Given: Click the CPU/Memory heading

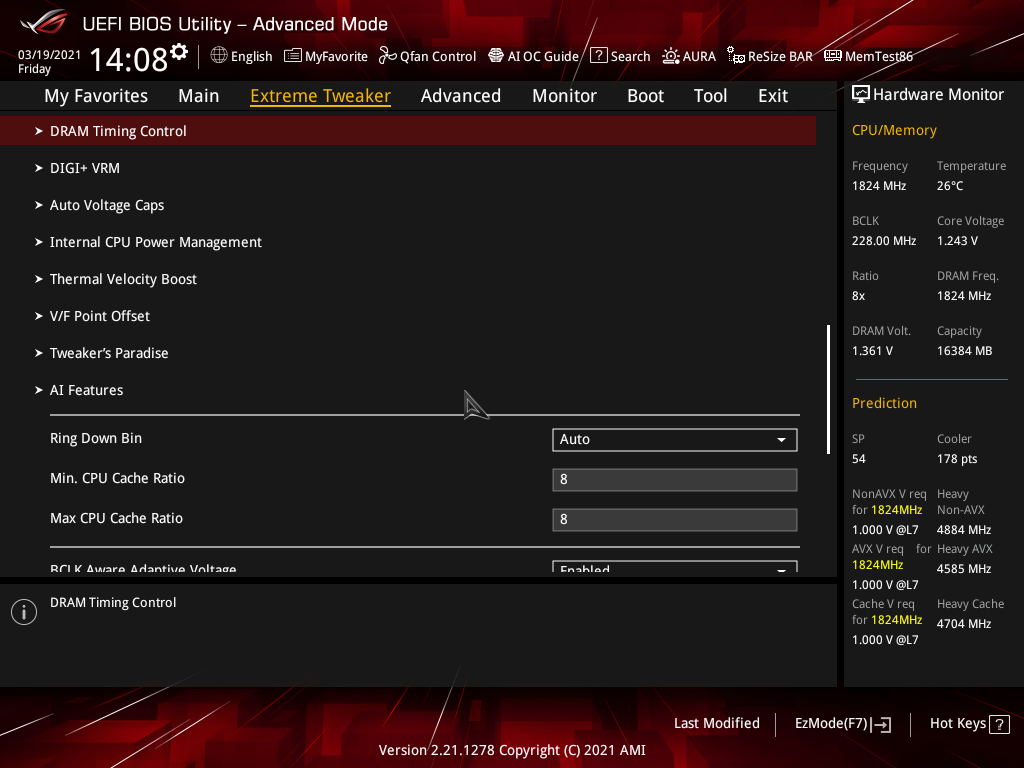Looking at the screenshot, I should click(894, 130).
